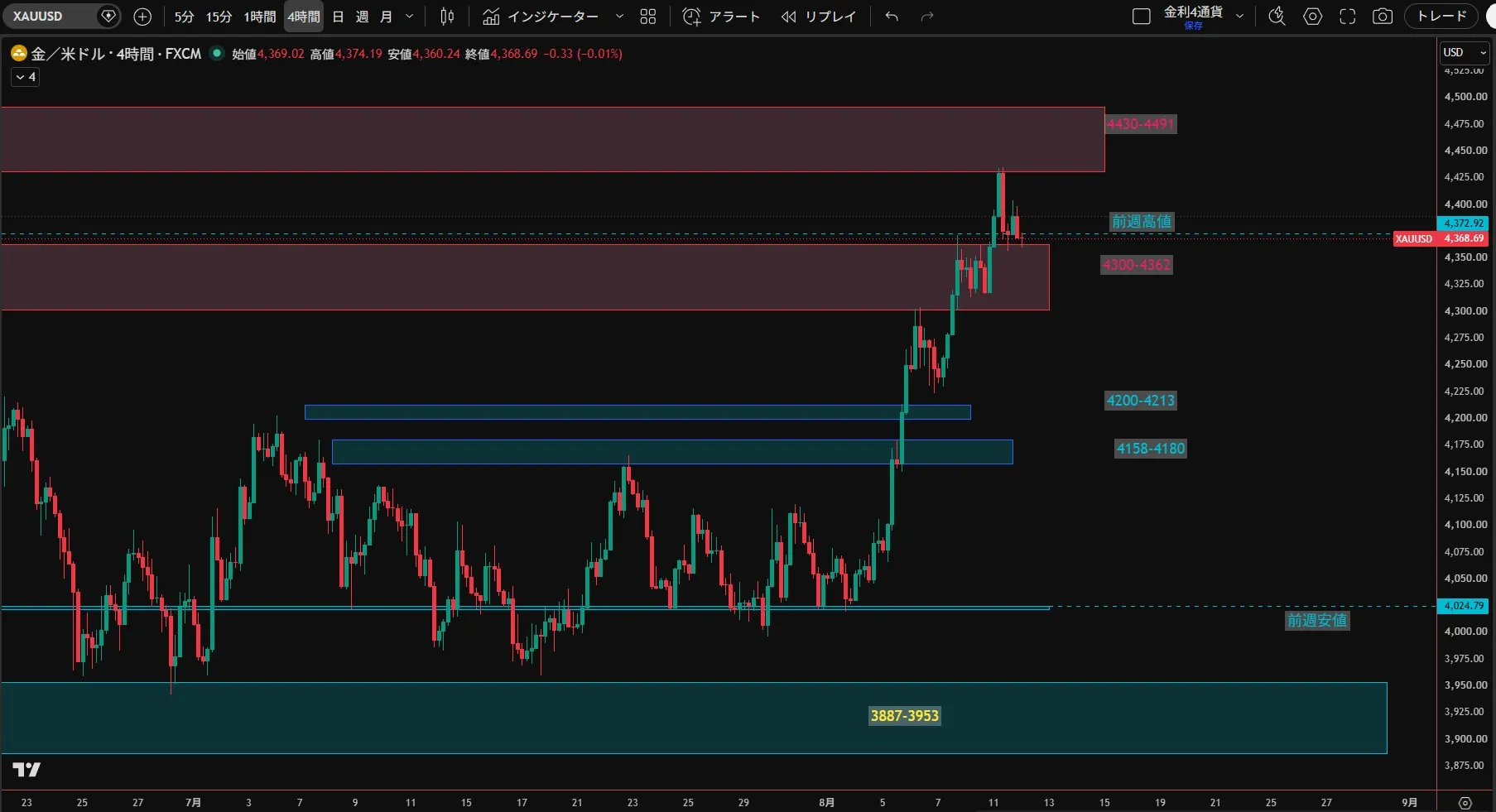Expand the timeframe list chevron
The image size is (1496, 812).
pyautogui.click(x=409, y=17)
